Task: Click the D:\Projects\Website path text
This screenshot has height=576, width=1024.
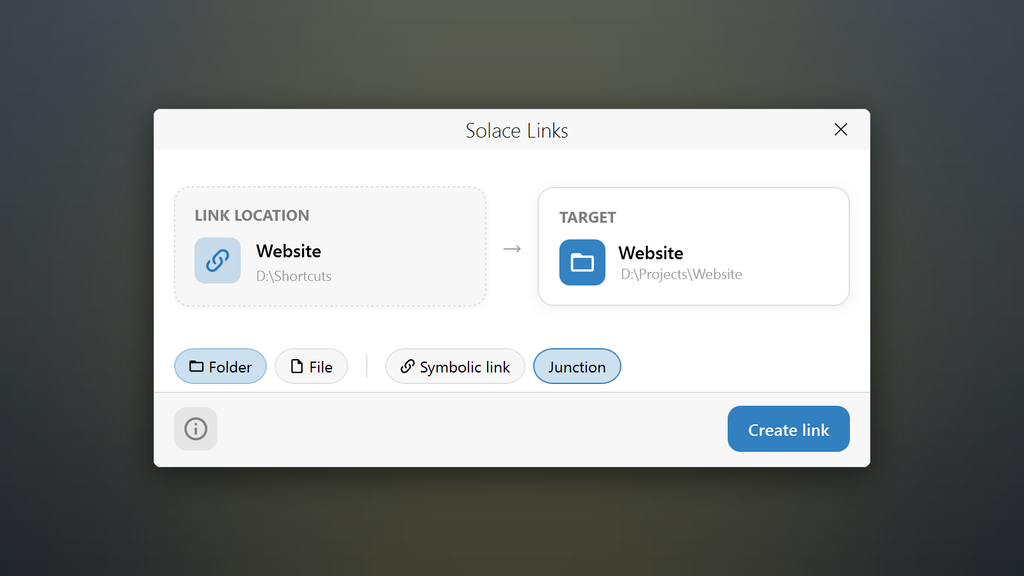Action: [681, 274]
